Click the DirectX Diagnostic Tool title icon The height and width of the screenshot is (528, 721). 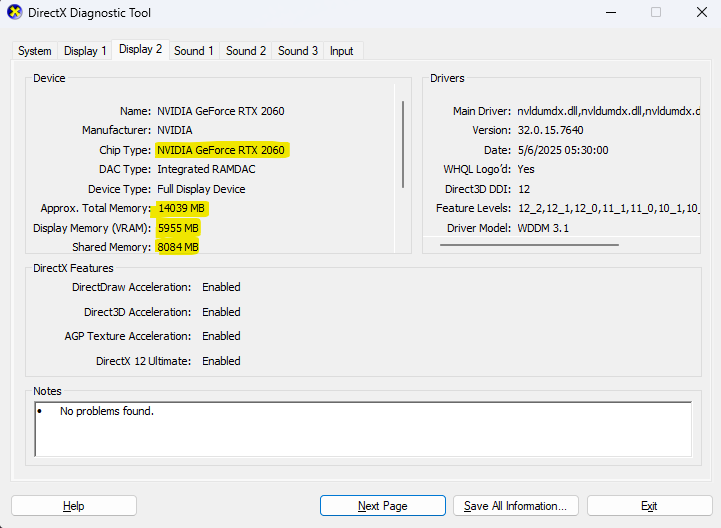click(x=15, y=12)
